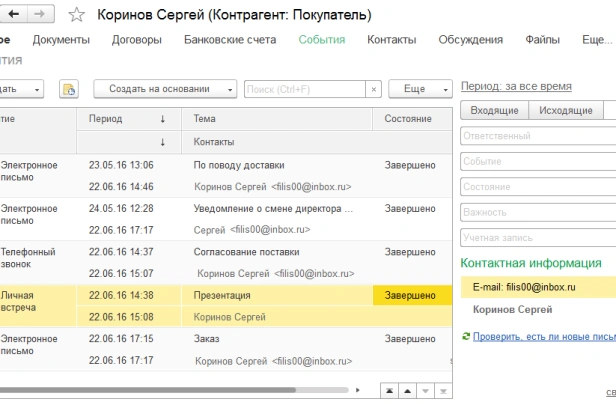Move up one row with up arrow

pos(407,391)
